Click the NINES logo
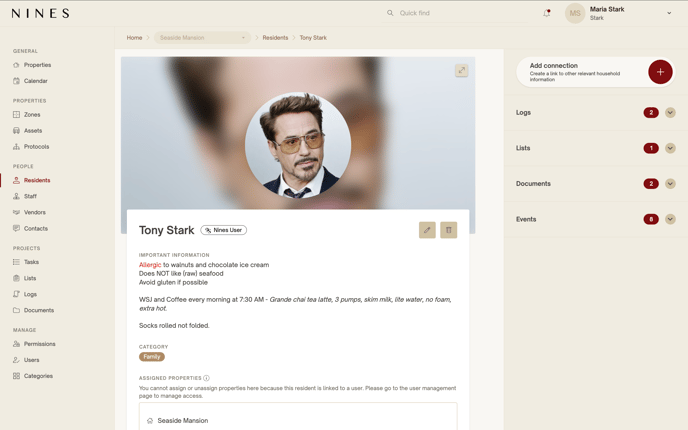The image size is (688, 430). (40, 13)
